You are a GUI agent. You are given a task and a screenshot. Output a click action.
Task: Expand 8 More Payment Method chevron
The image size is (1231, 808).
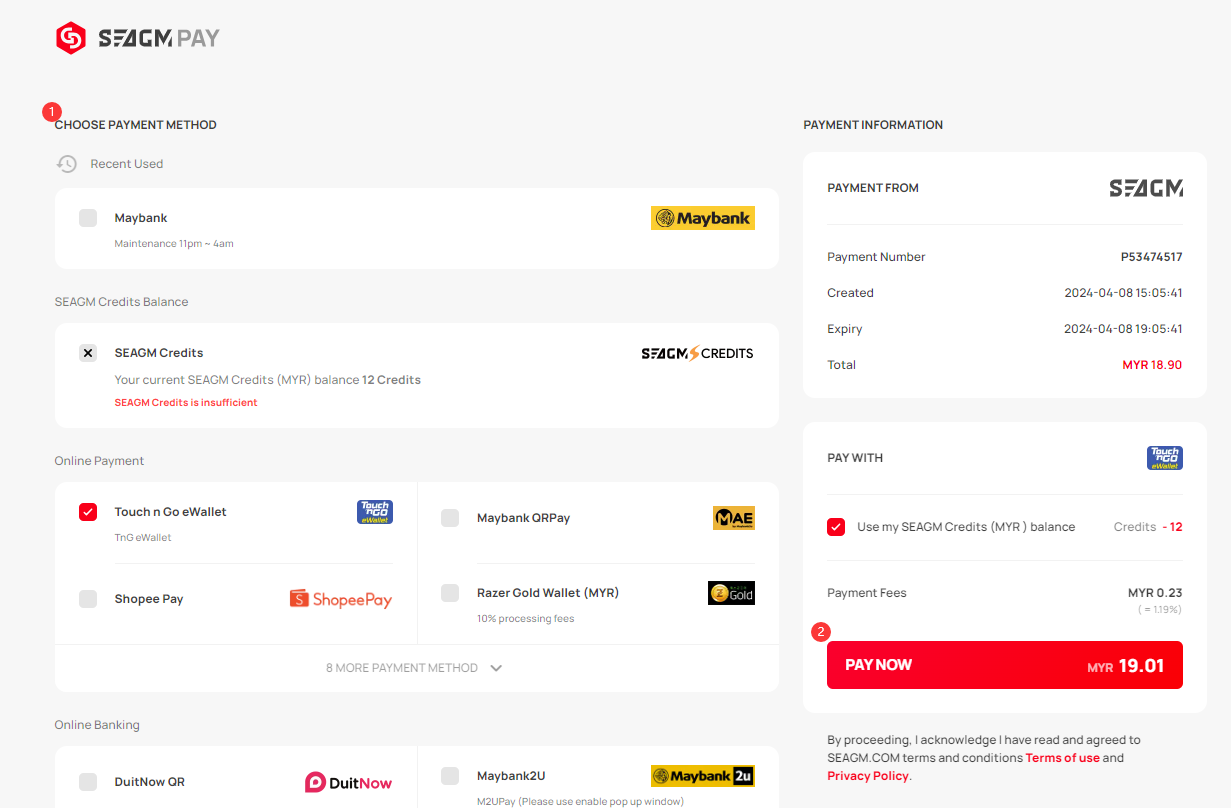[x=496, y=668]
